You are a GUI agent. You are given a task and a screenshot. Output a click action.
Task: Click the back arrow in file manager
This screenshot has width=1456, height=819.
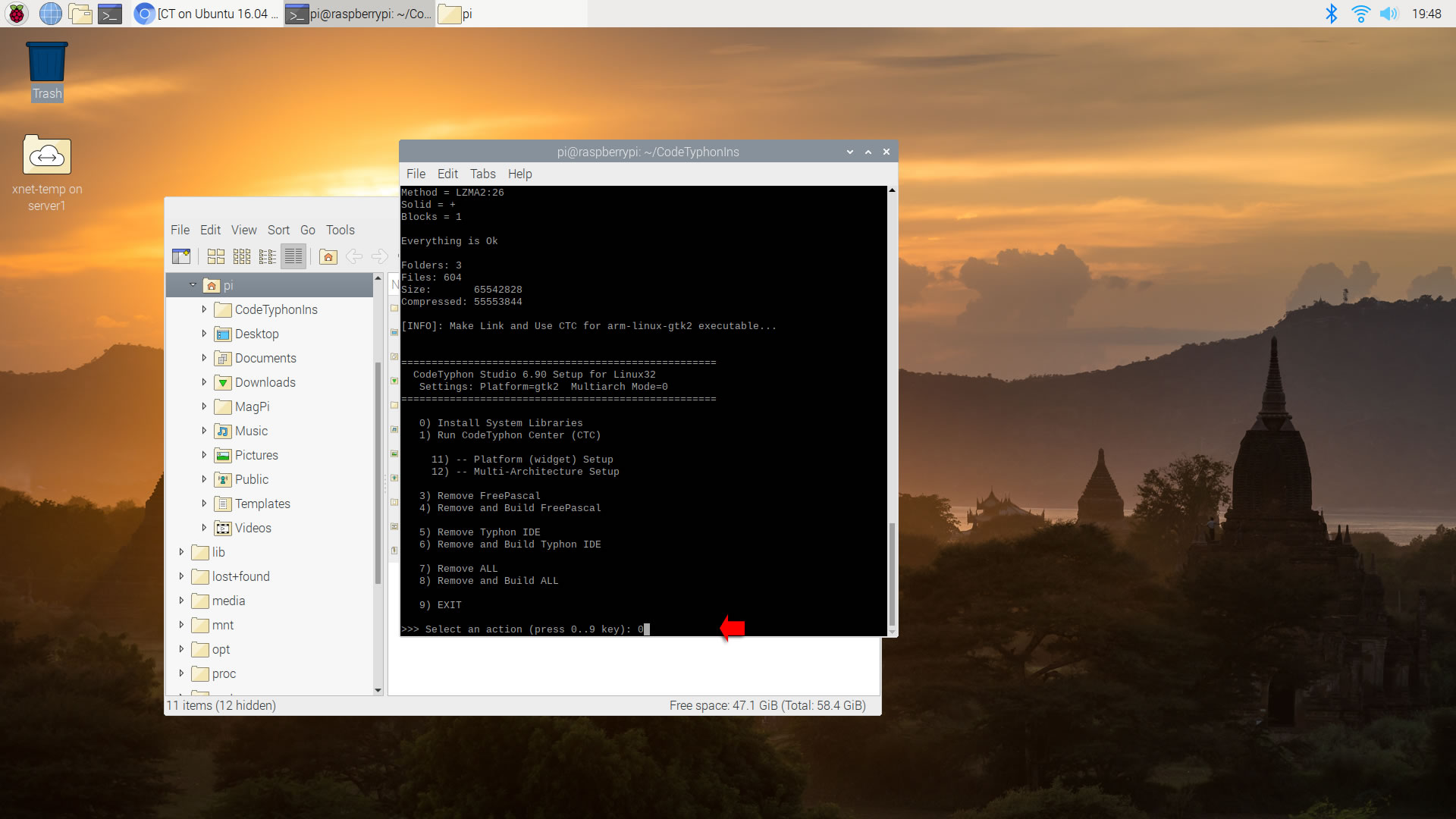coord(354,256)
